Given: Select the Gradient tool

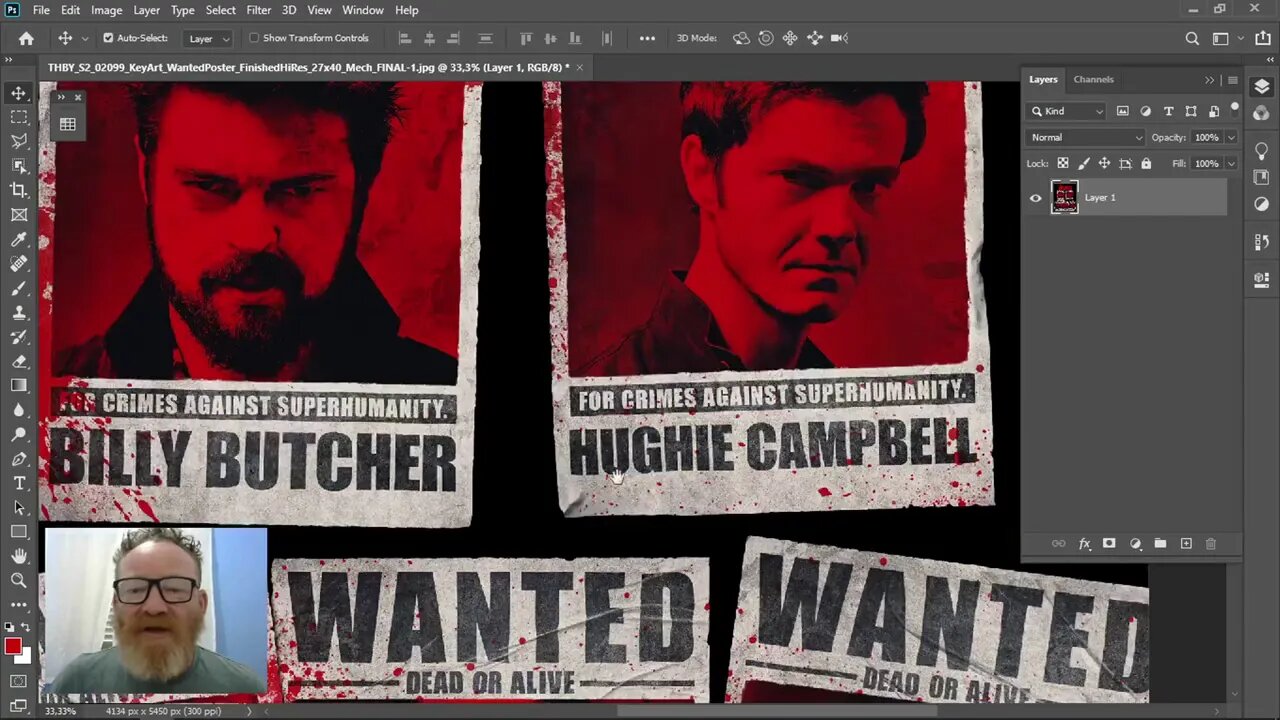Looking at the screenshot, I should 19,385.
